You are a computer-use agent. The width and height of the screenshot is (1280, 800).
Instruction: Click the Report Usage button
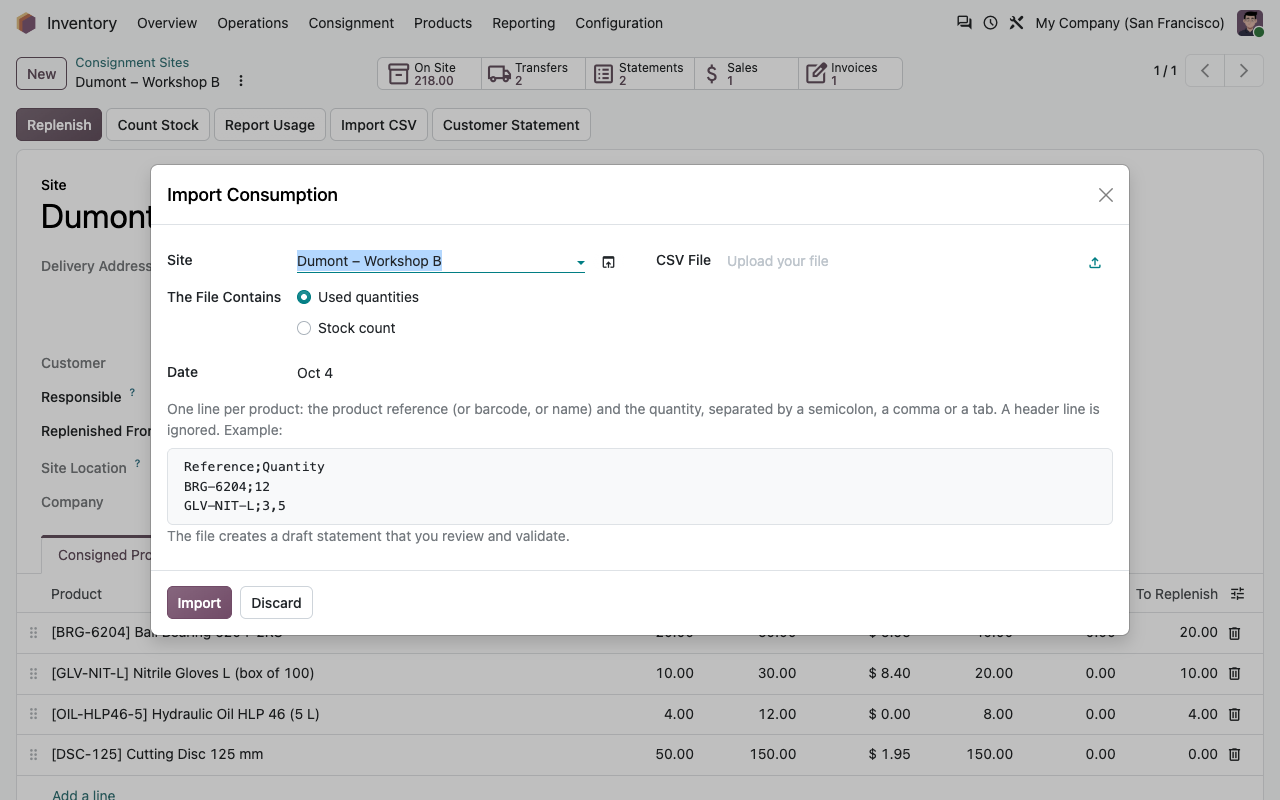(x=270, y=125)
